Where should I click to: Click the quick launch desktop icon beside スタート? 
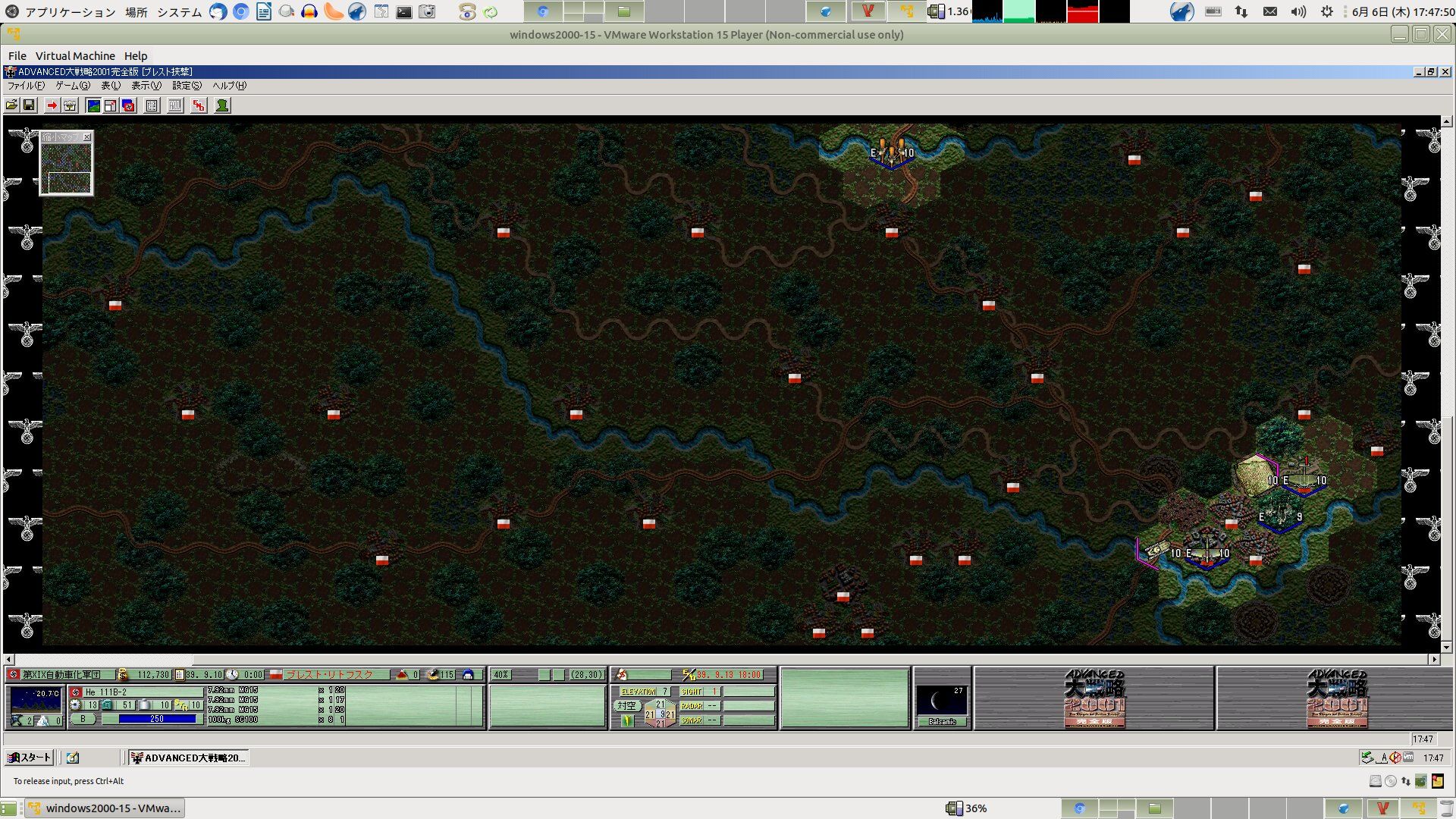pos(73,758)
